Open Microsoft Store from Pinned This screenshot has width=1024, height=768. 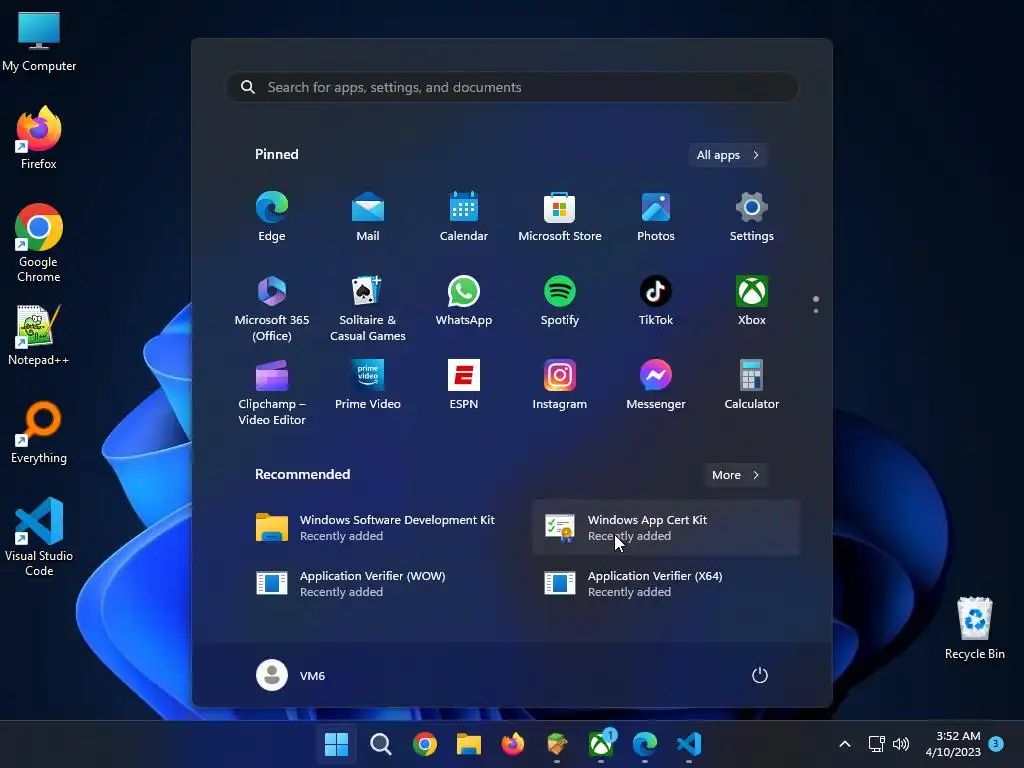(560, 216)
